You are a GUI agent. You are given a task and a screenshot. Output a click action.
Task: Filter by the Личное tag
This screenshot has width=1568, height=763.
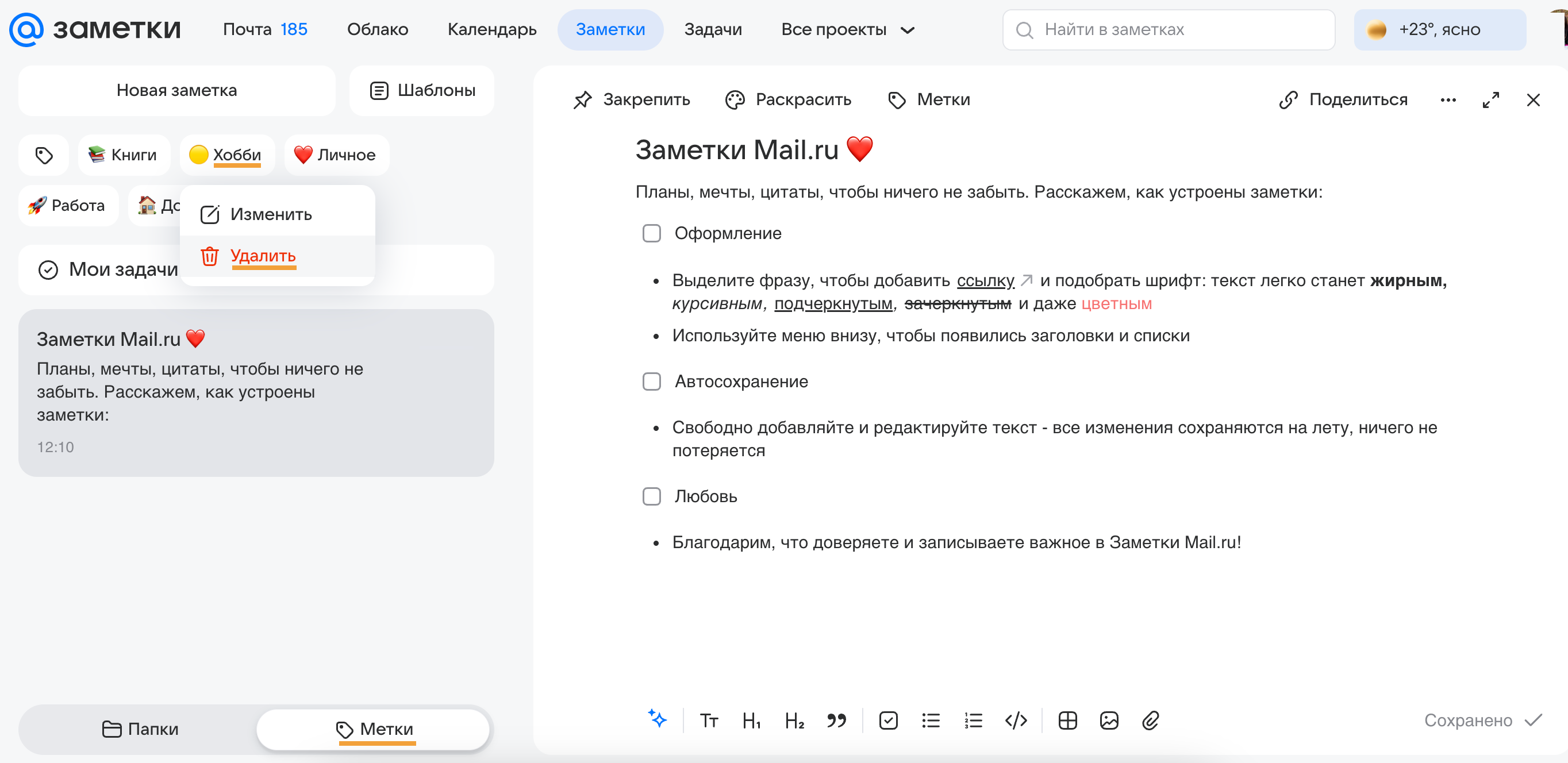336,155
